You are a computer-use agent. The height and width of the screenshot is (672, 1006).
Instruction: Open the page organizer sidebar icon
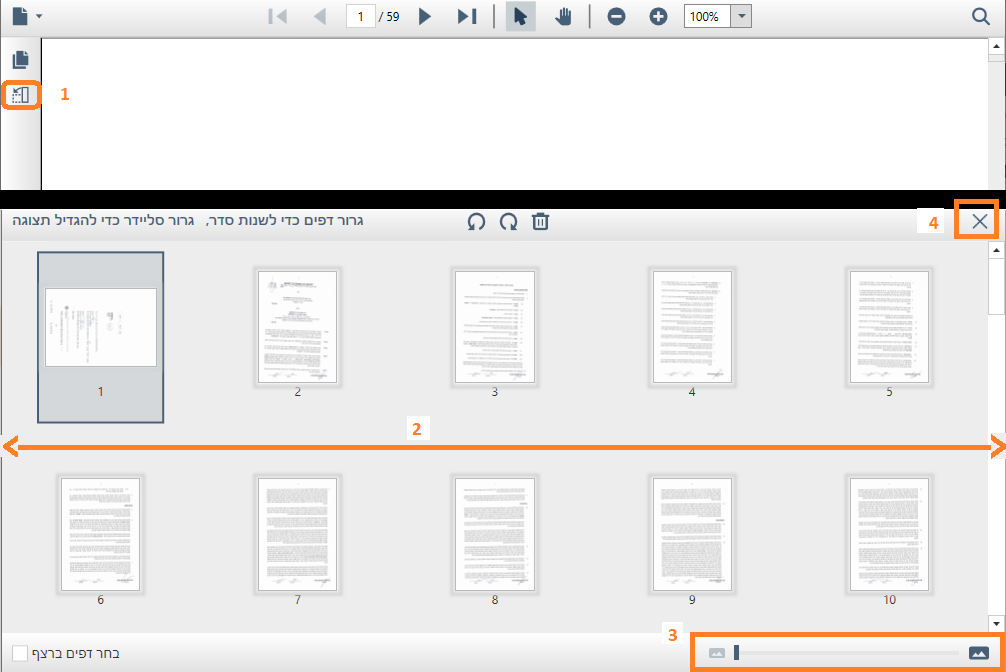[x=21, y=96]
